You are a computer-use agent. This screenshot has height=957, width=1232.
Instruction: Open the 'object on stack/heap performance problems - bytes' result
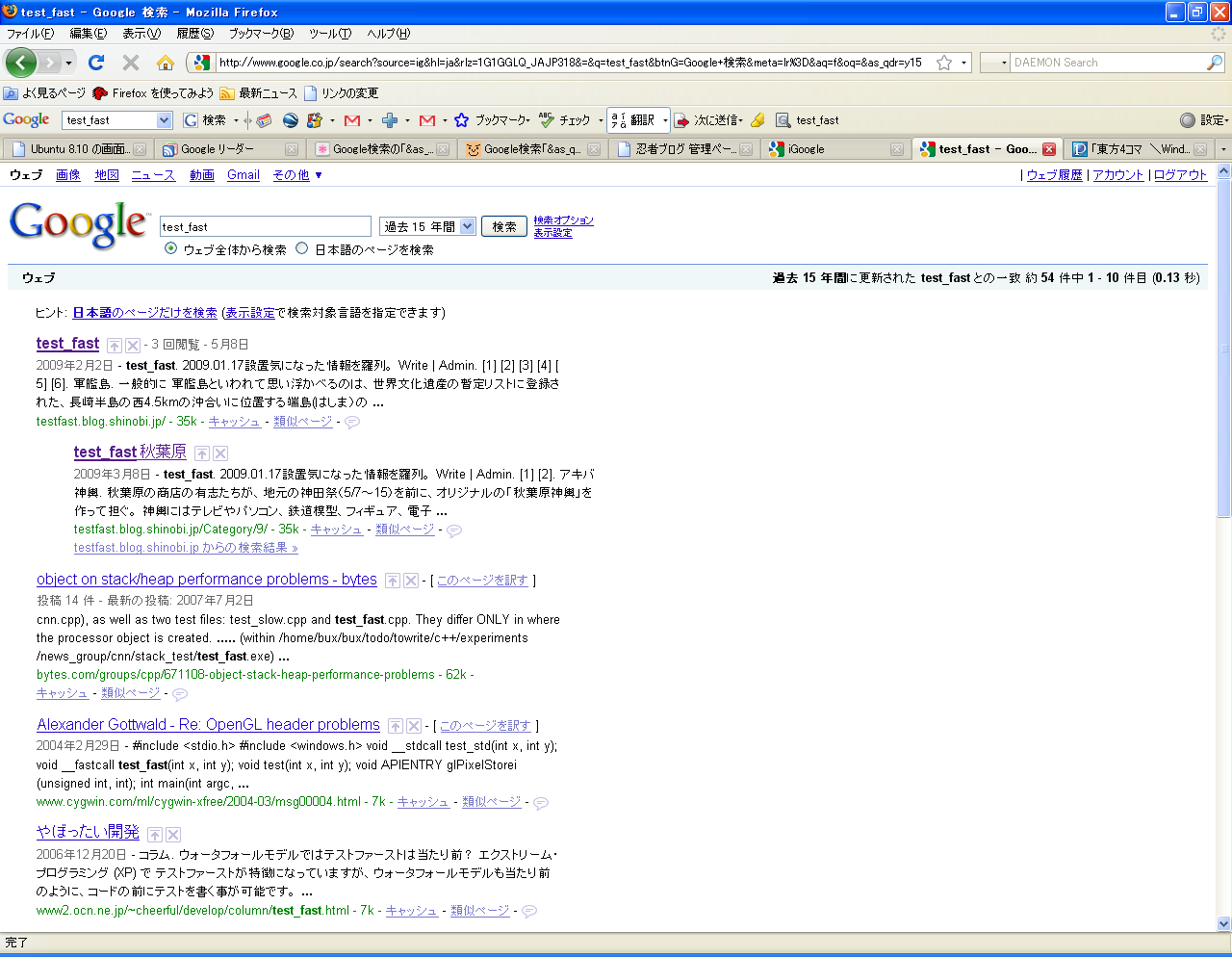[x=207, y=580]
